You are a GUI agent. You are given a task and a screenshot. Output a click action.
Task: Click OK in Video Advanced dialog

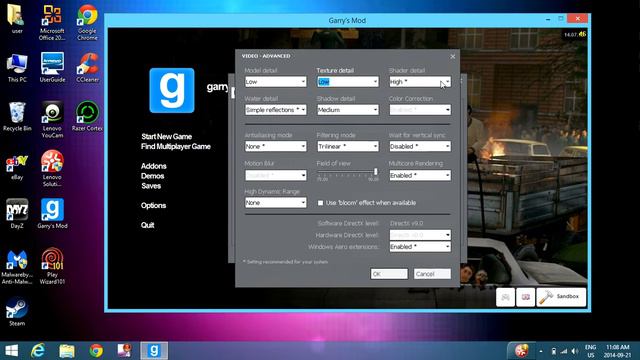tap(389, 274)
